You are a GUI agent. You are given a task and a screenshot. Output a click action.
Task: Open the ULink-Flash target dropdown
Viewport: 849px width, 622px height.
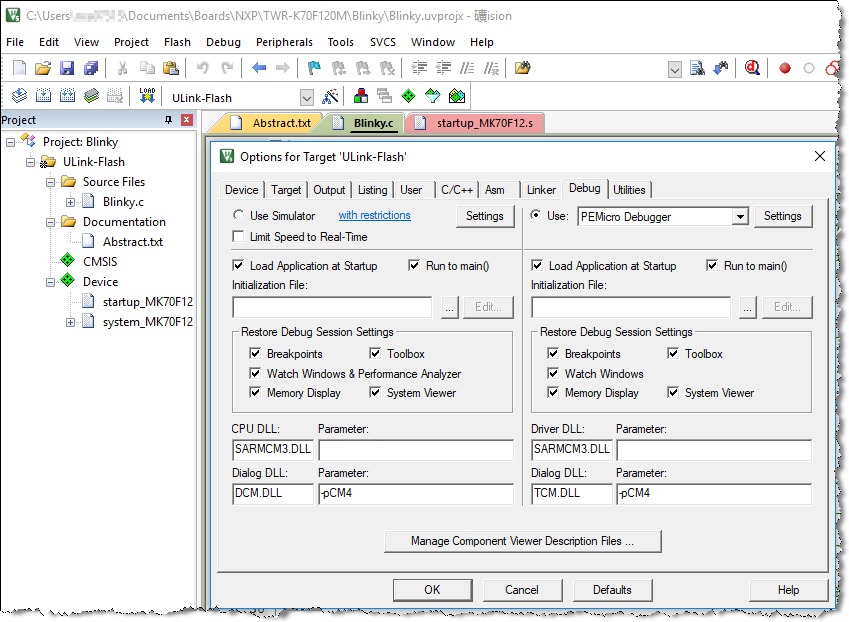(306, 97)
